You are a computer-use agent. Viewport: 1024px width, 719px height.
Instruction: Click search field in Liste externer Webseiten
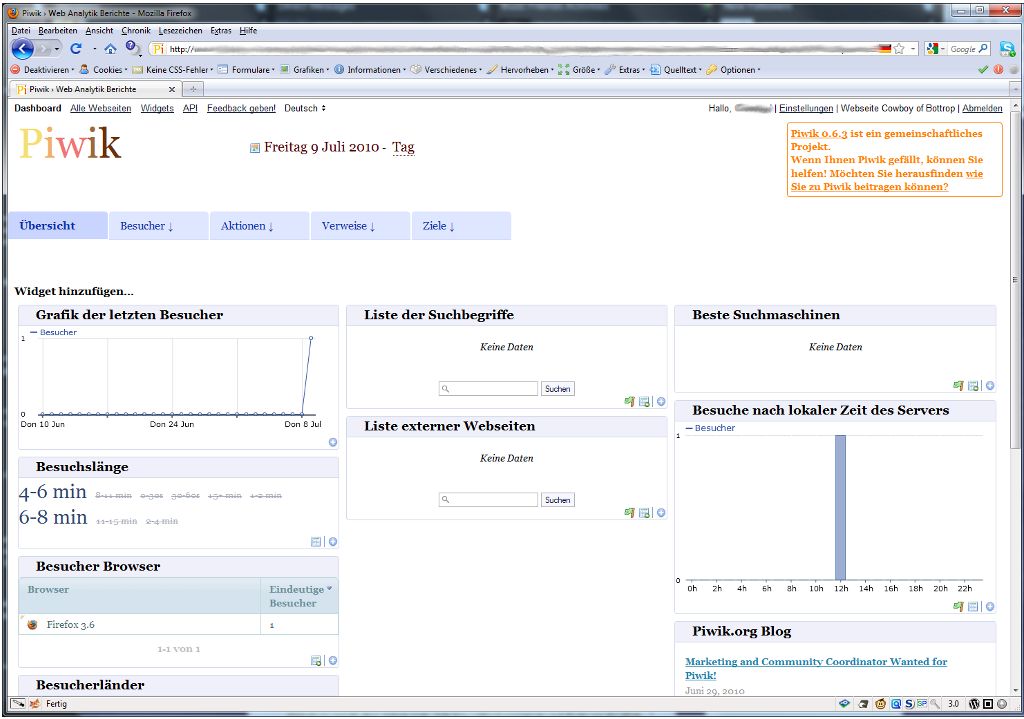[488, 500]
